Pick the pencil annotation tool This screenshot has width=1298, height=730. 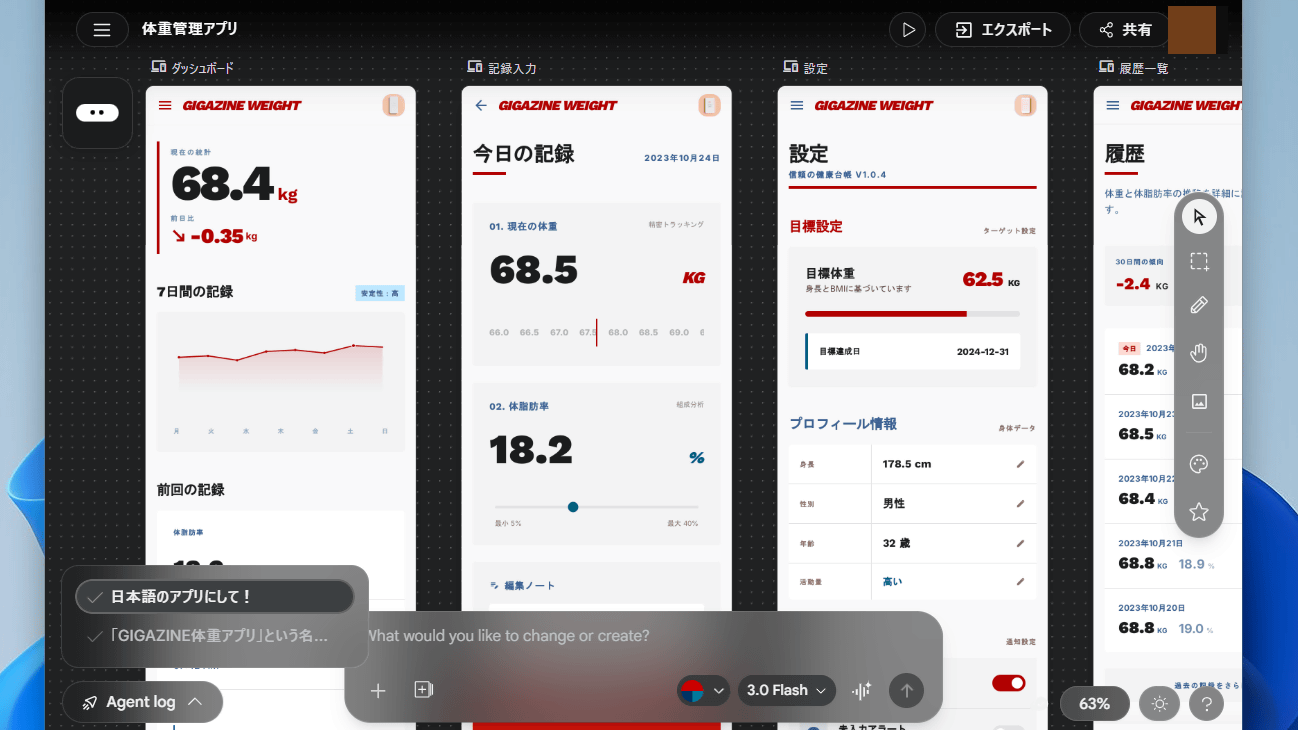[x=1197, y=304]
